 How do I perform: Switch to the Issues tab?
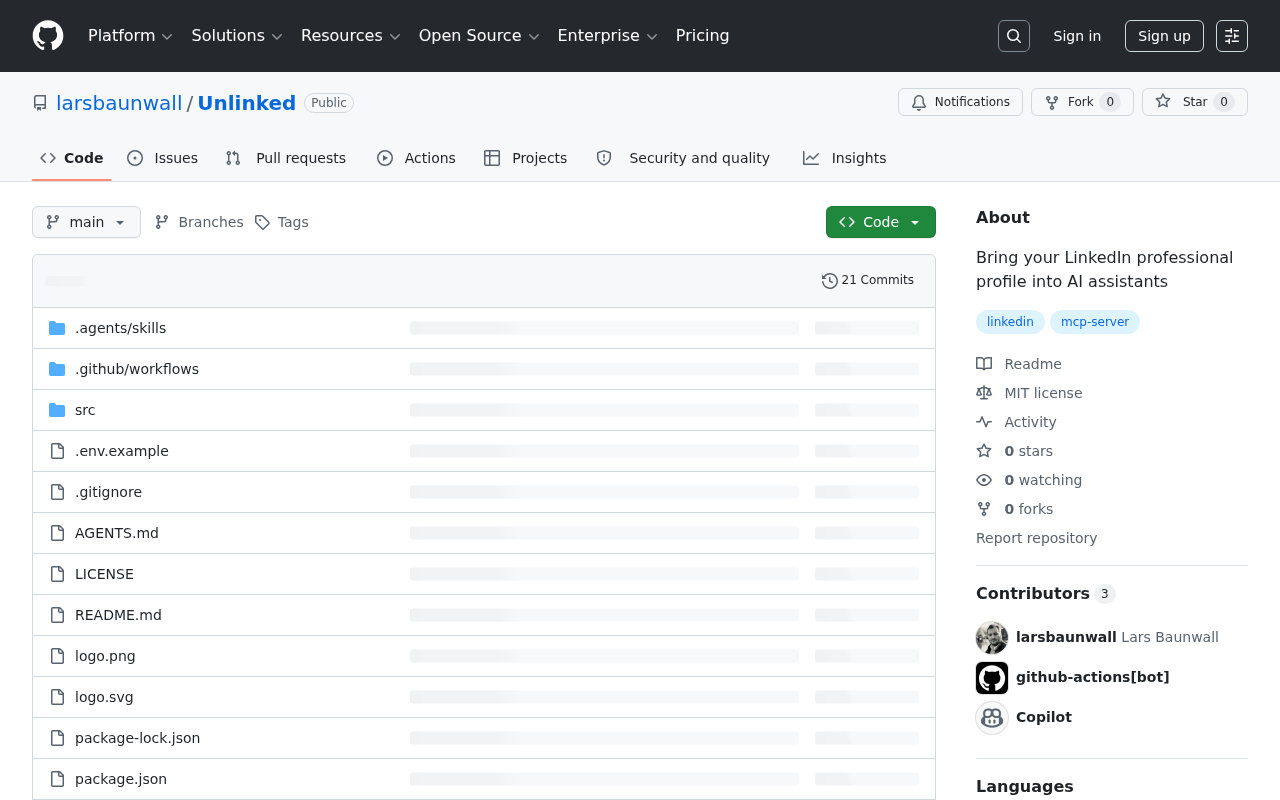click(x=163, y=158)
